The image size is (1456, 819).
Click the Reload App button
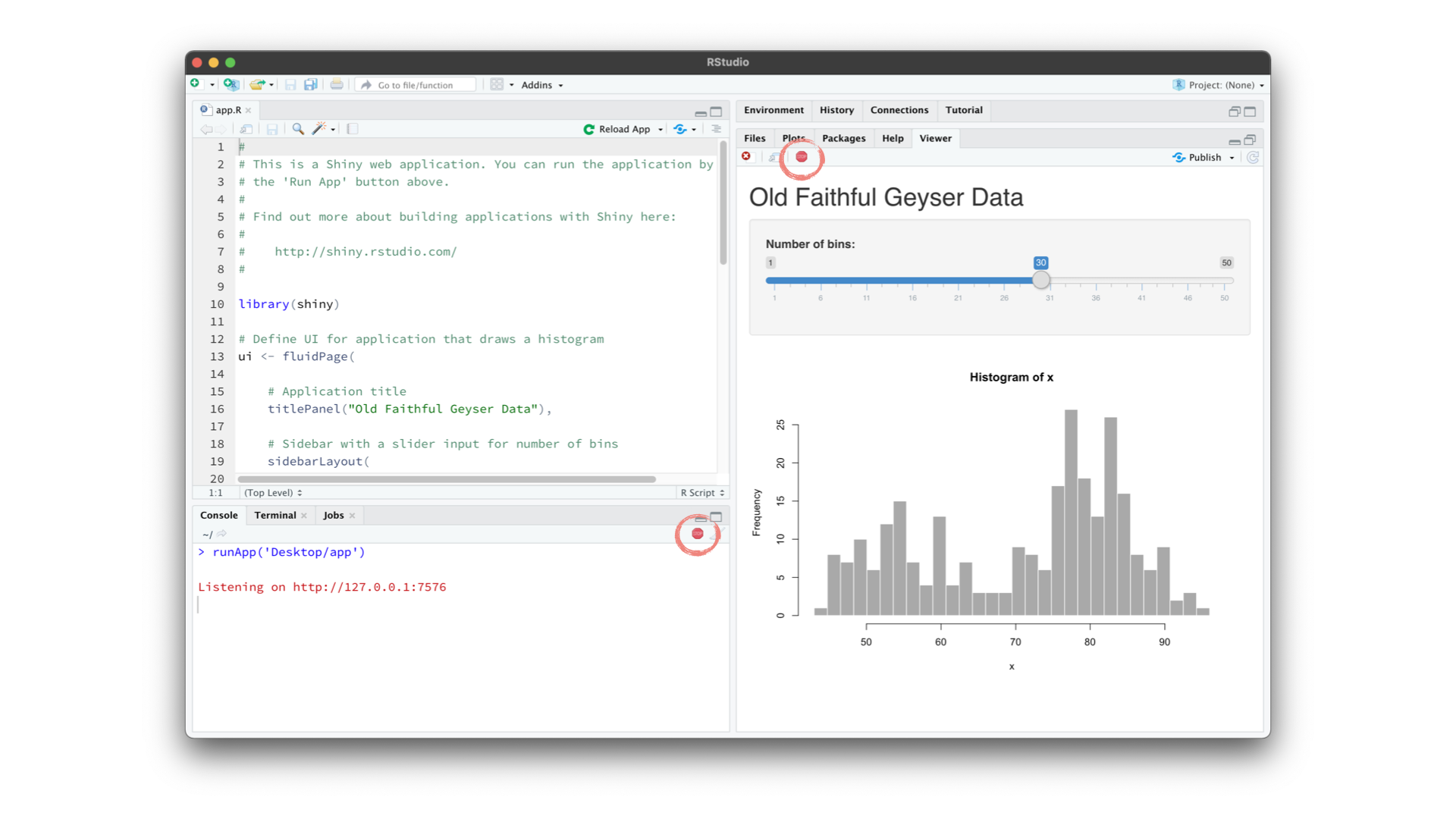click(x=622, y=129)
